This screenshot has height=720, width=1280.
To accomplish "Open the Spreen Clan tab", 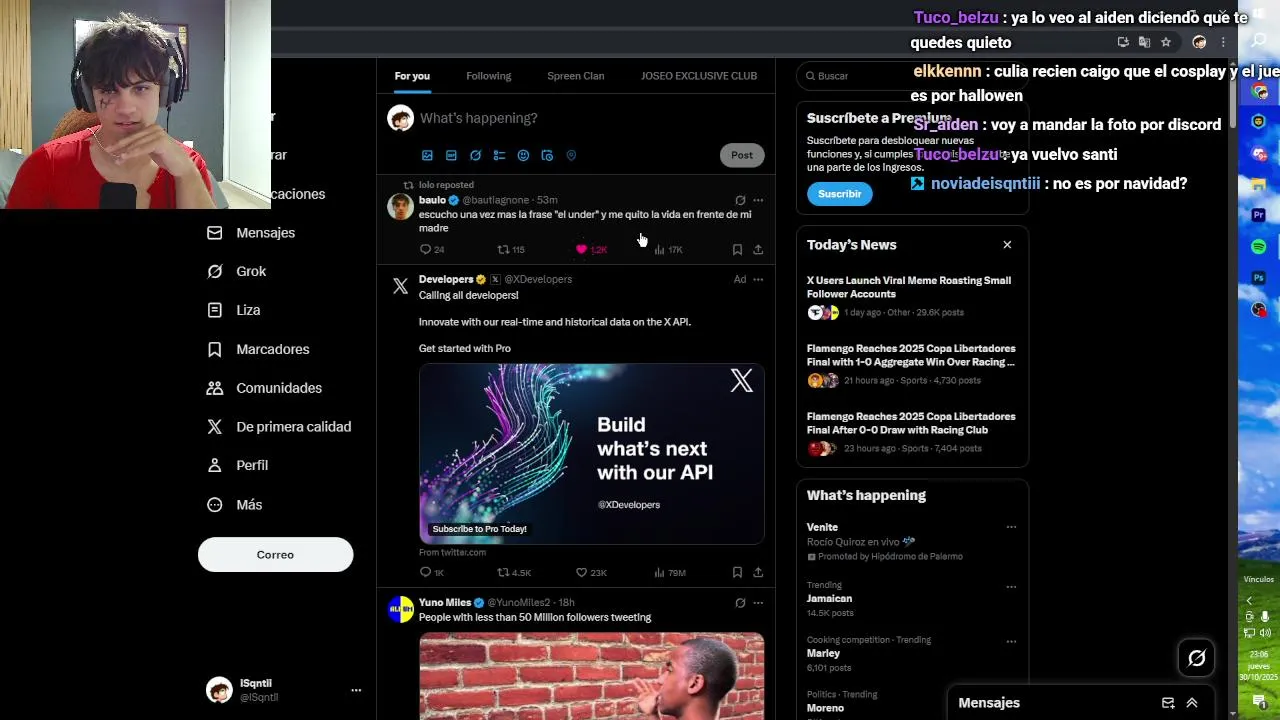I will pos(575,76).
